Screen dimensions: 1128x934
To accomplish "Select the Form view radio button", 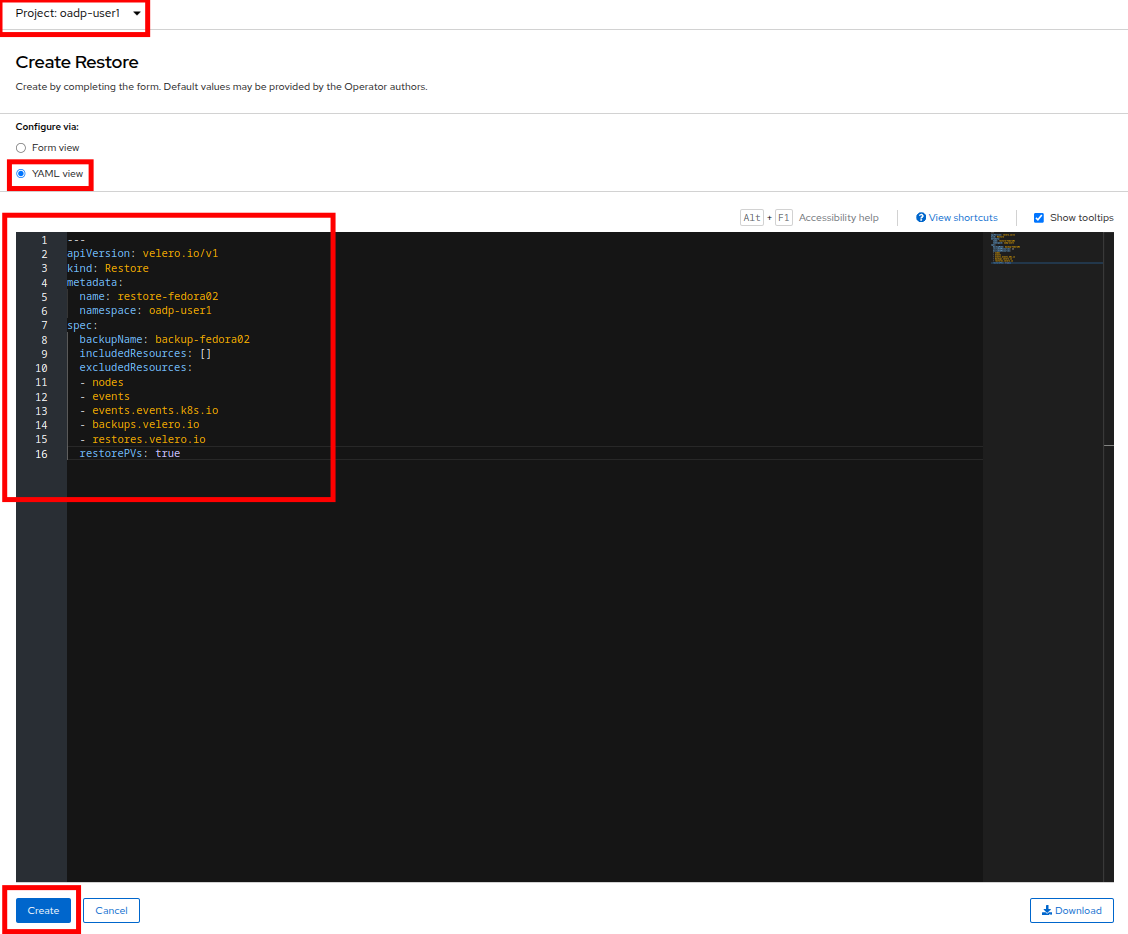I will click(21, 148).
